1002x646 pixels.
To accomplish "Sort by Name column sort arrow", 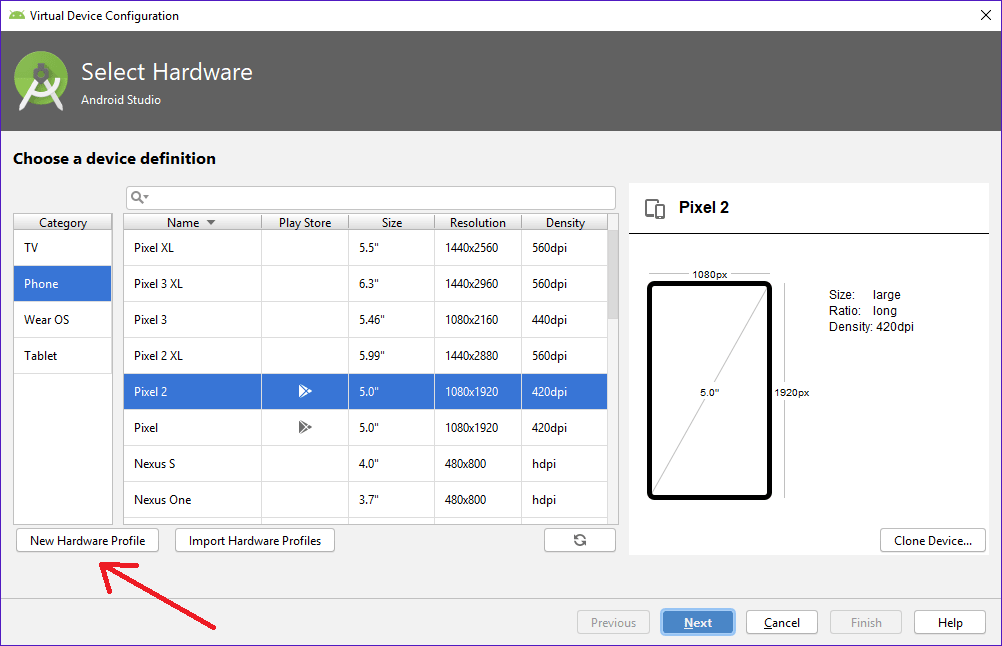I will coord(211,222).
